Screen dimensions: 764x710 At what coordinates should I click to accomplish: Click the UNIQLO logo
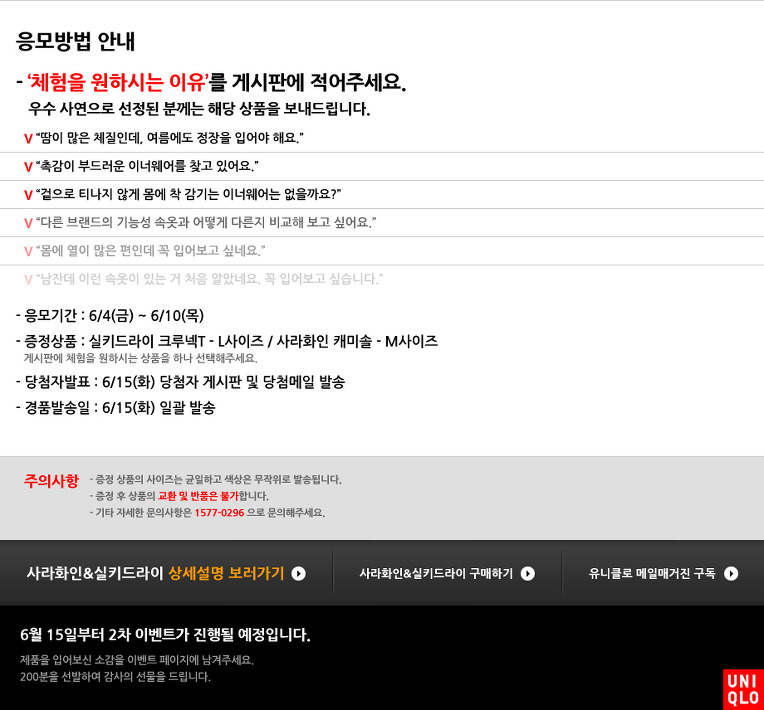tap(743, 690)
